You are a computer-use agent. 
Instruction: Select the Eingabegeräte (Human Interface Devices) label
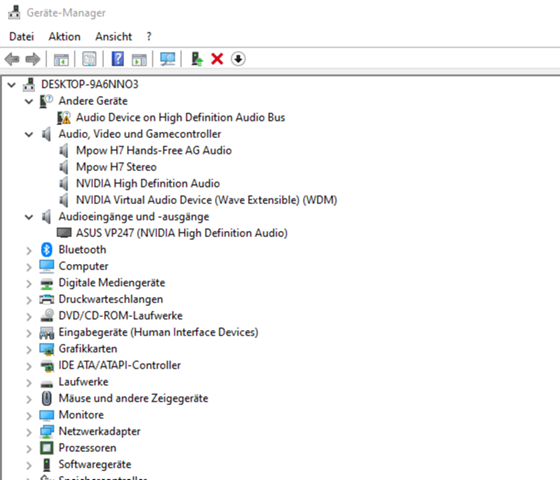[x=158, y=332]
